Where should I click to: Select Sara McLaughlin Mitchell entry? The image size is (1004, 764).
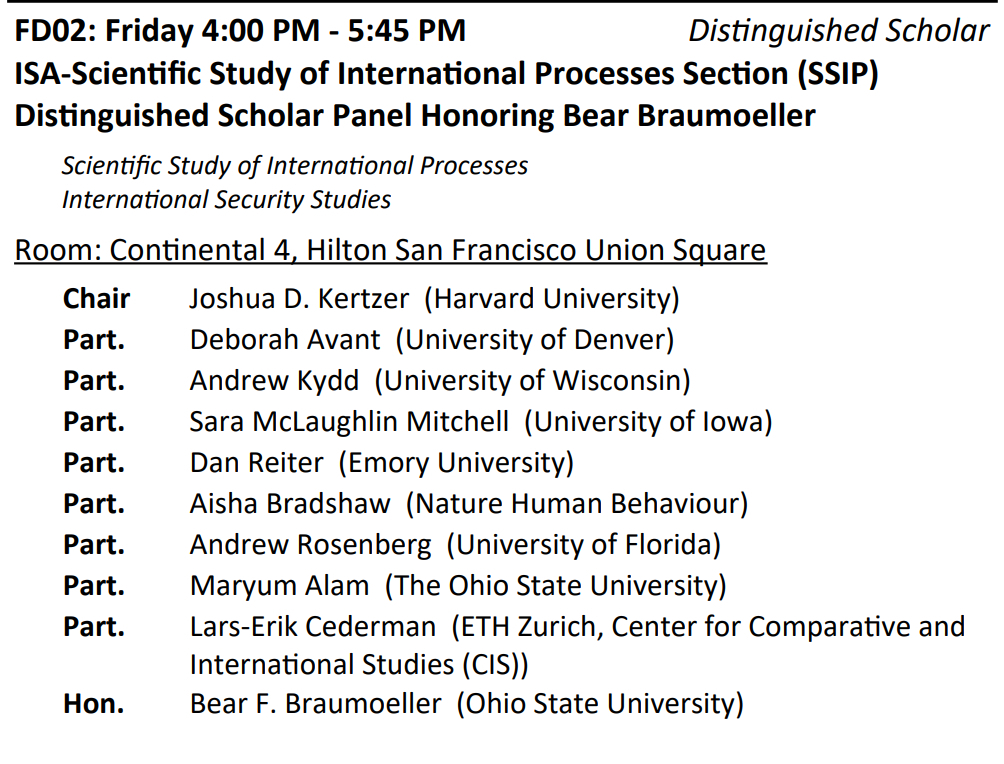tap(349, 421)
